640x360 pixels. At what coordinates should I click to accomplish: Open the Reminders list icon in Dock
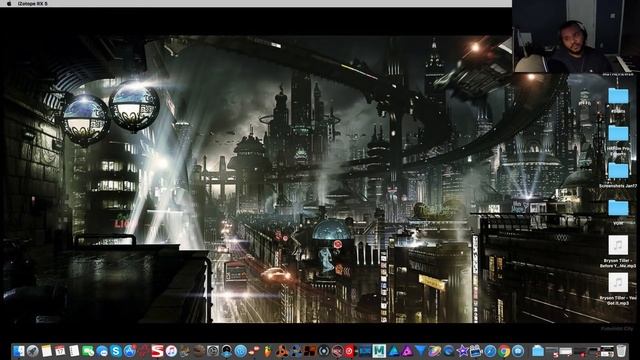[x=74, y=351]
